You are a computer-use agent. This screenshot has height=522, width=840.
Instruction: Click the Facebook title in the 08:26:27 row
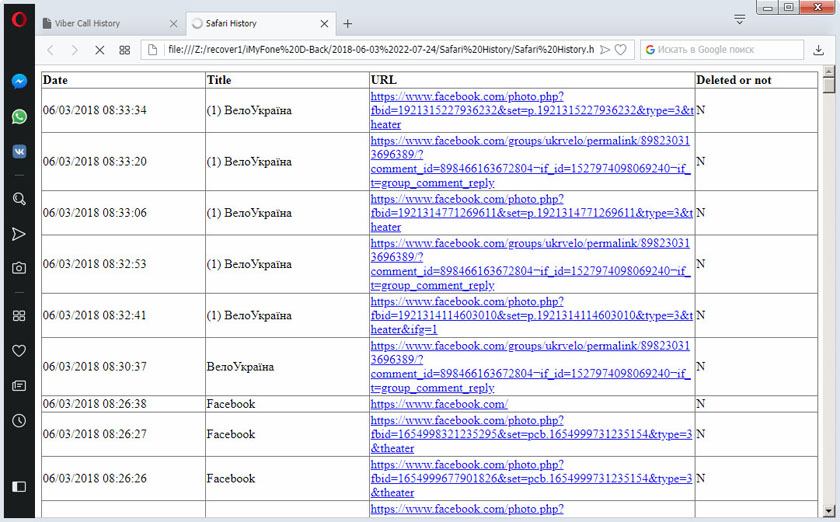(231, 434)
